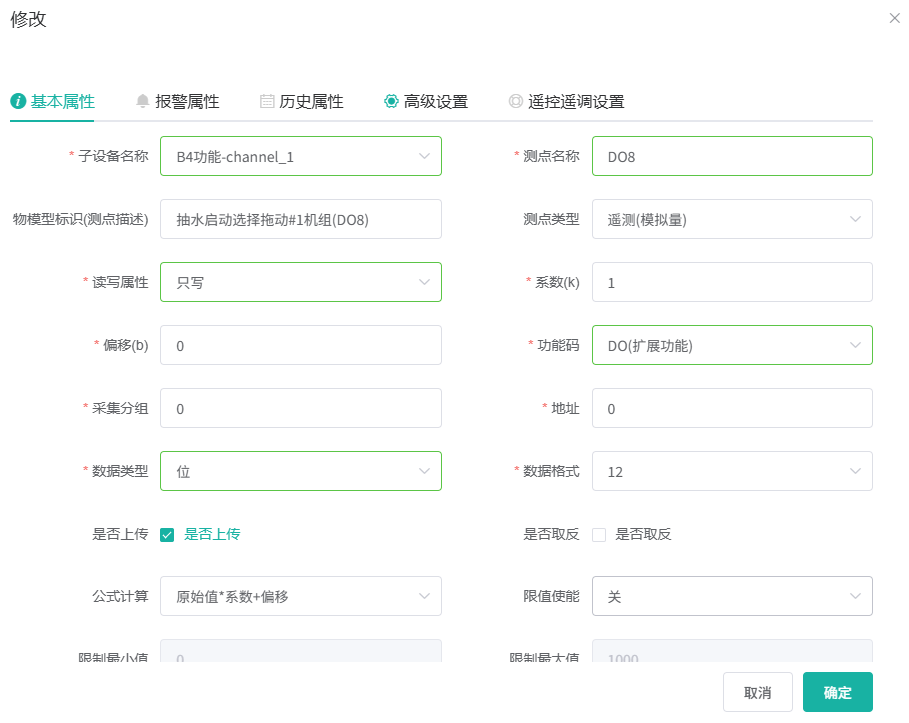909x723 pixels.
Task: Click the 取消 button
Action: (757, 692)
